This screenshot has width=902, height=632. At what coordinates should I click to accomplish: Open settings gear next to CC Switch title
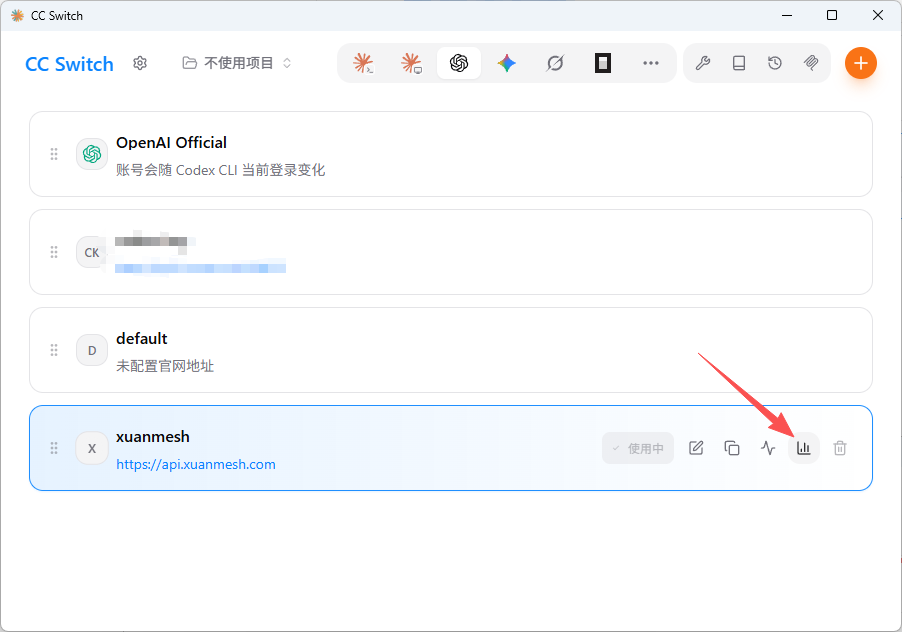click(140, 63)
